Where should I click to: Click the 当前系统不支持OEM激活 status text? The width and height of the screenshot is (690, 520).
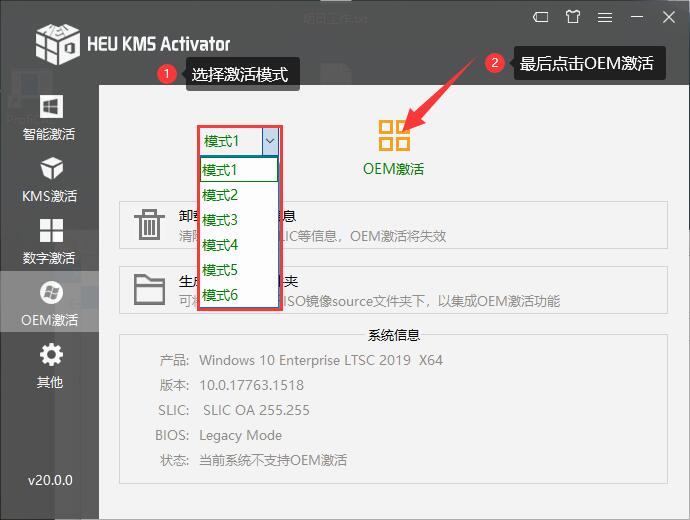coord(273,461)
